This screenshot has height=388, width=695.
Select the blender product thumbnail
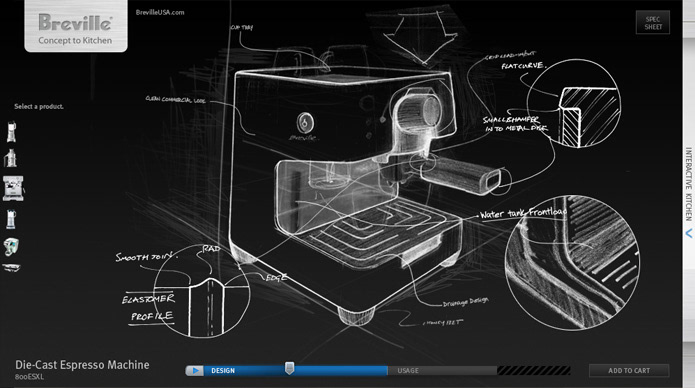12,132
